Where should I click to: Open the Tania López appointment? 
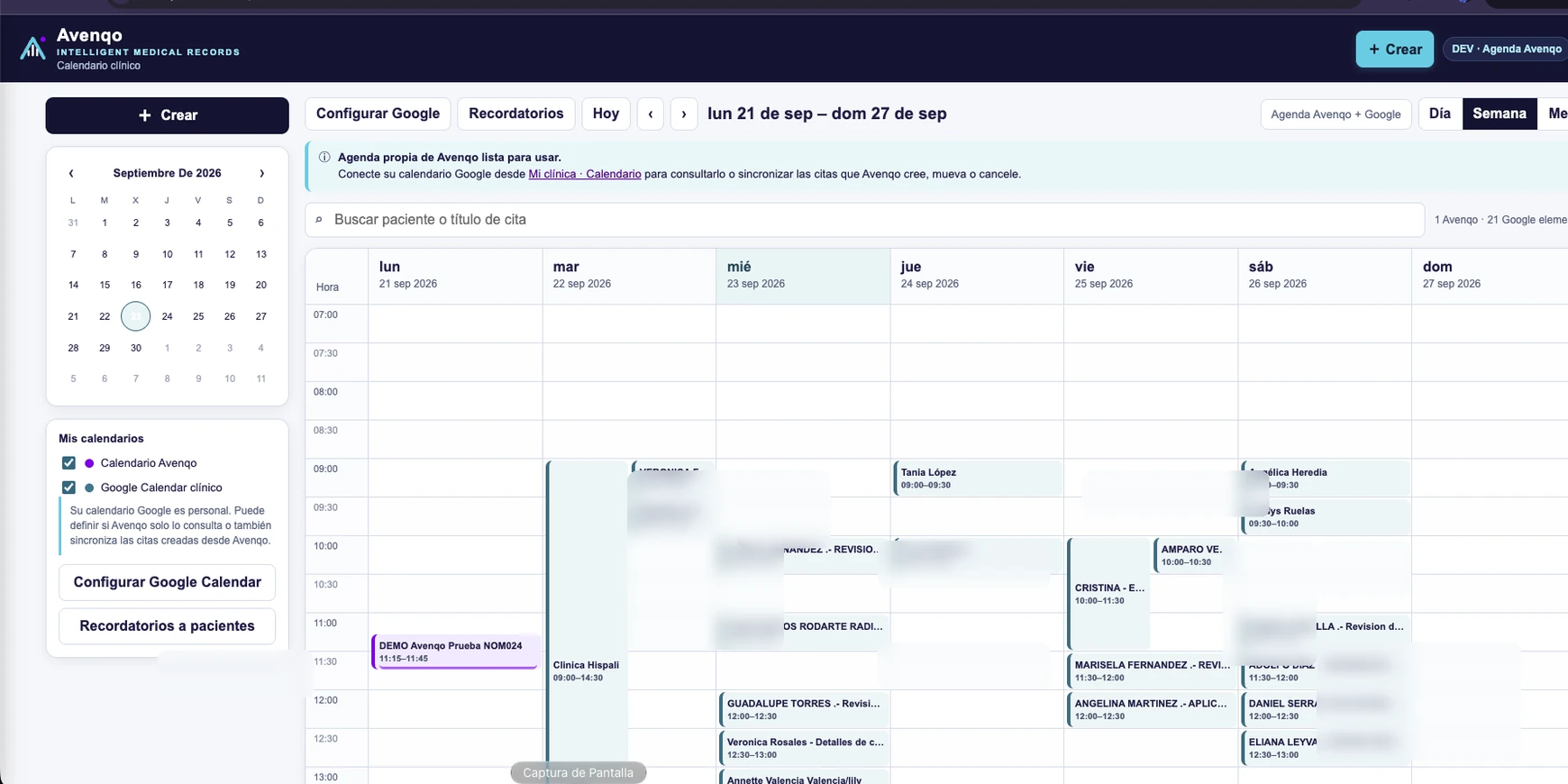pyautogui.click(x=978, y=479)
